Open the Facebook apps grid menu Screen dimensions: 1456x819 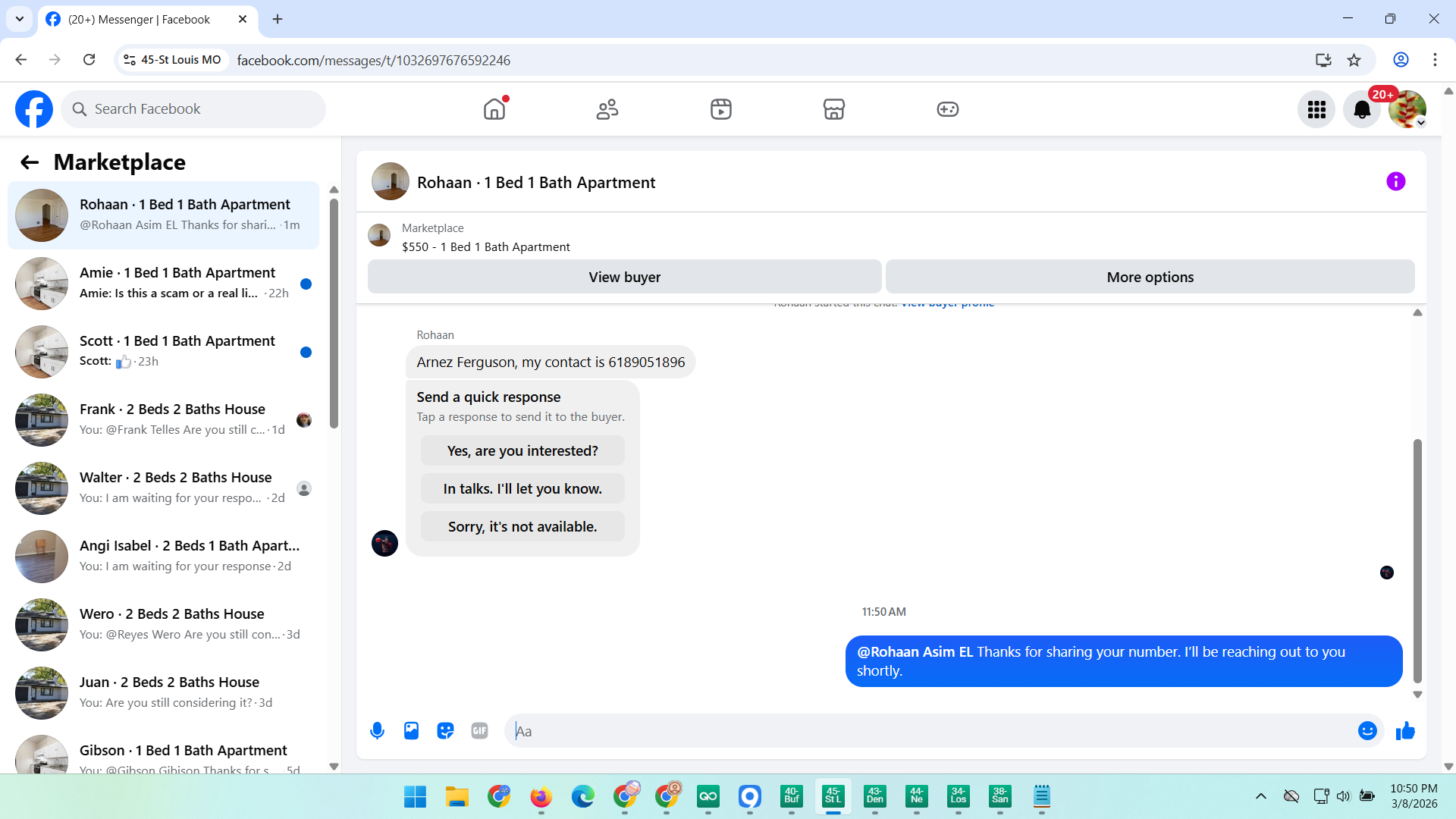(1316, 110)
